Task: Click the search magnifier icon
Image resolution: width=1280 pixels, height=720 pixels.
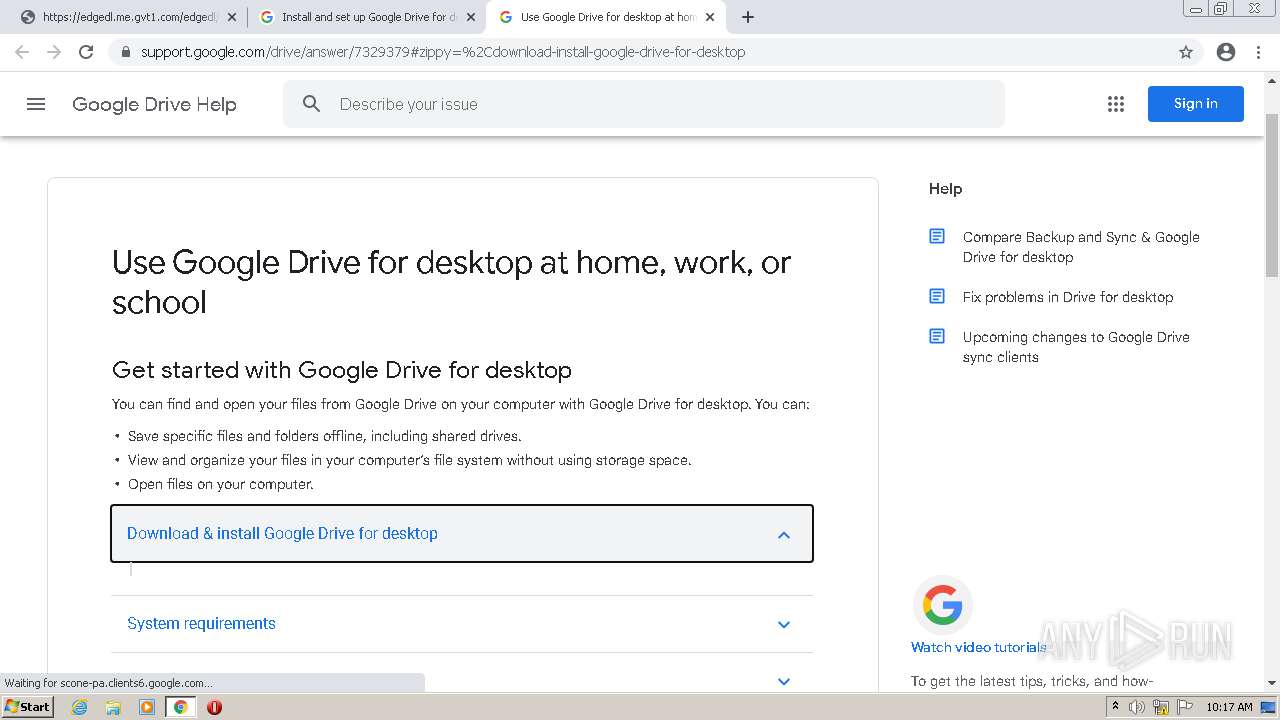Action: tap(311, 104)
